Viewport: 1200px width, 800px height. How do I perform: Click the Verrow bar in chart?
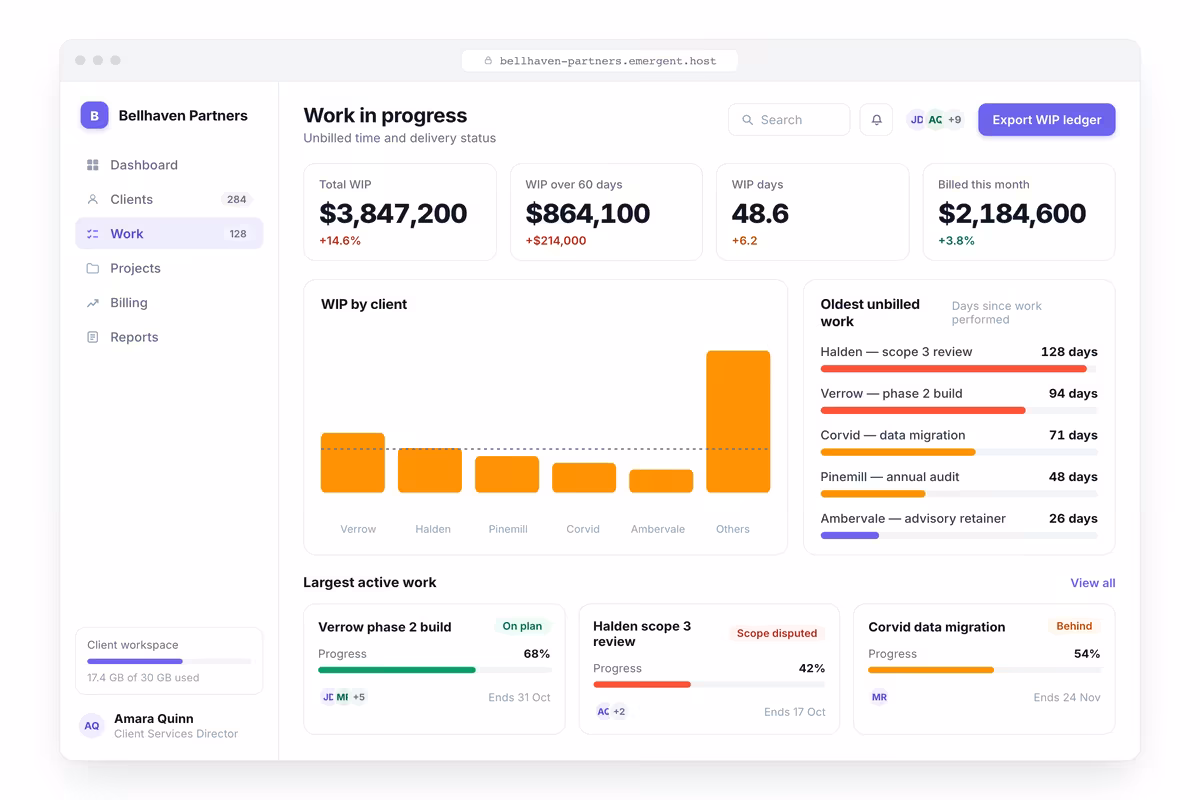[352, 462]
